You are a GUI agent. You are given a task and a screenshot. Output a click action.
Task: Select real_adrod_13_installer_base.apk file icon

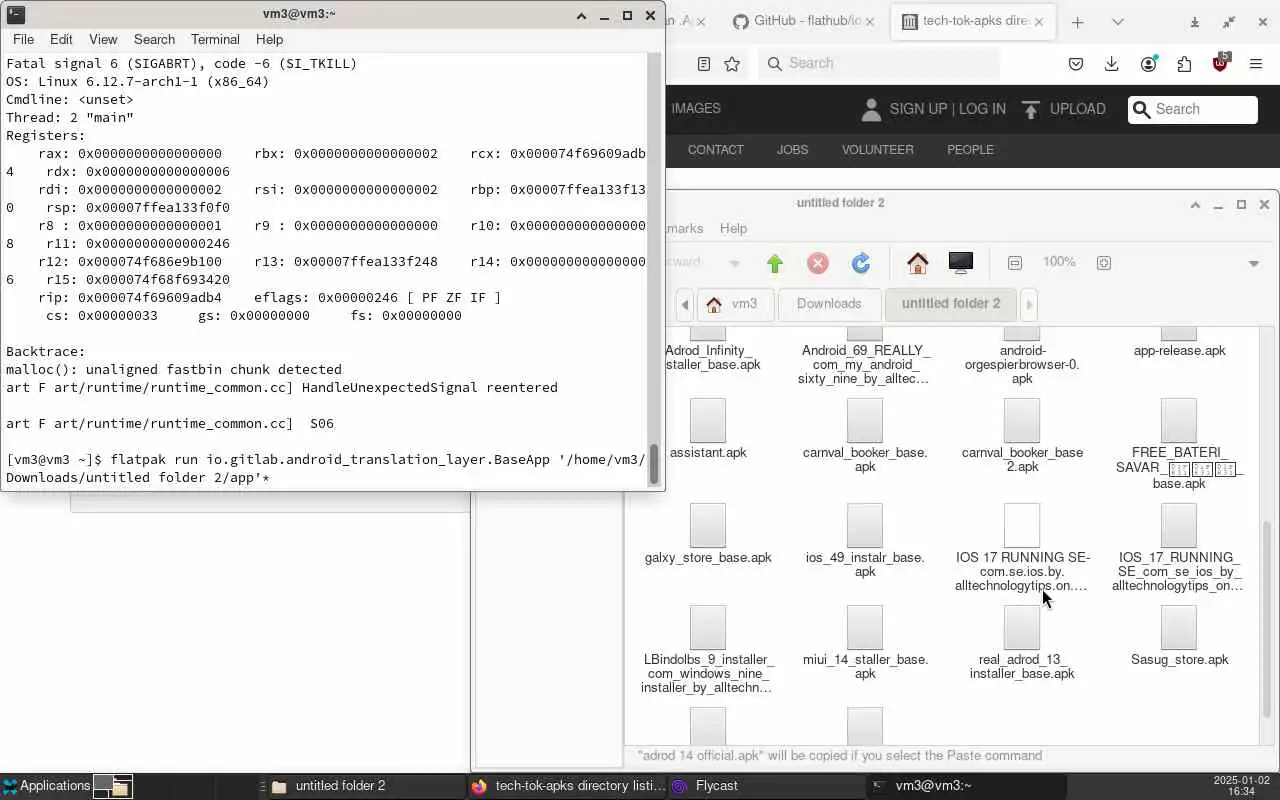(1022, 627)
